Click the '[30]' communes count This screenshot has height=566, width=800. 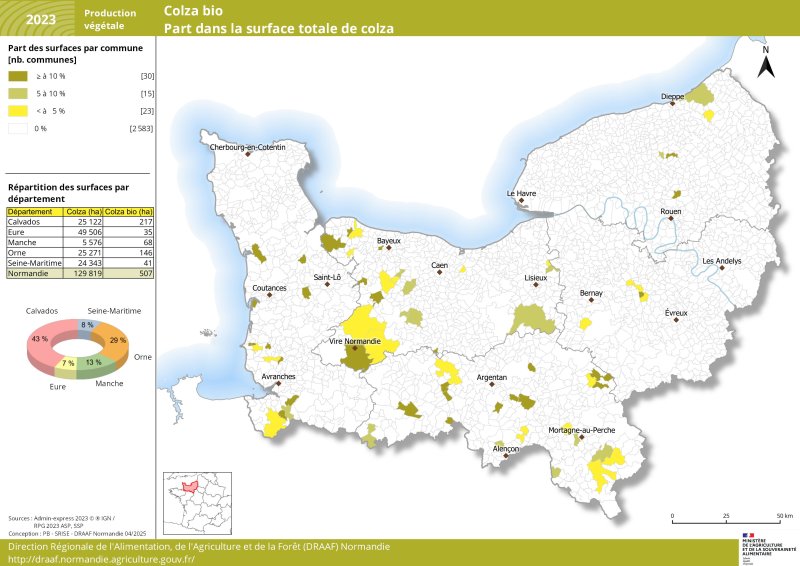point(147,76)
